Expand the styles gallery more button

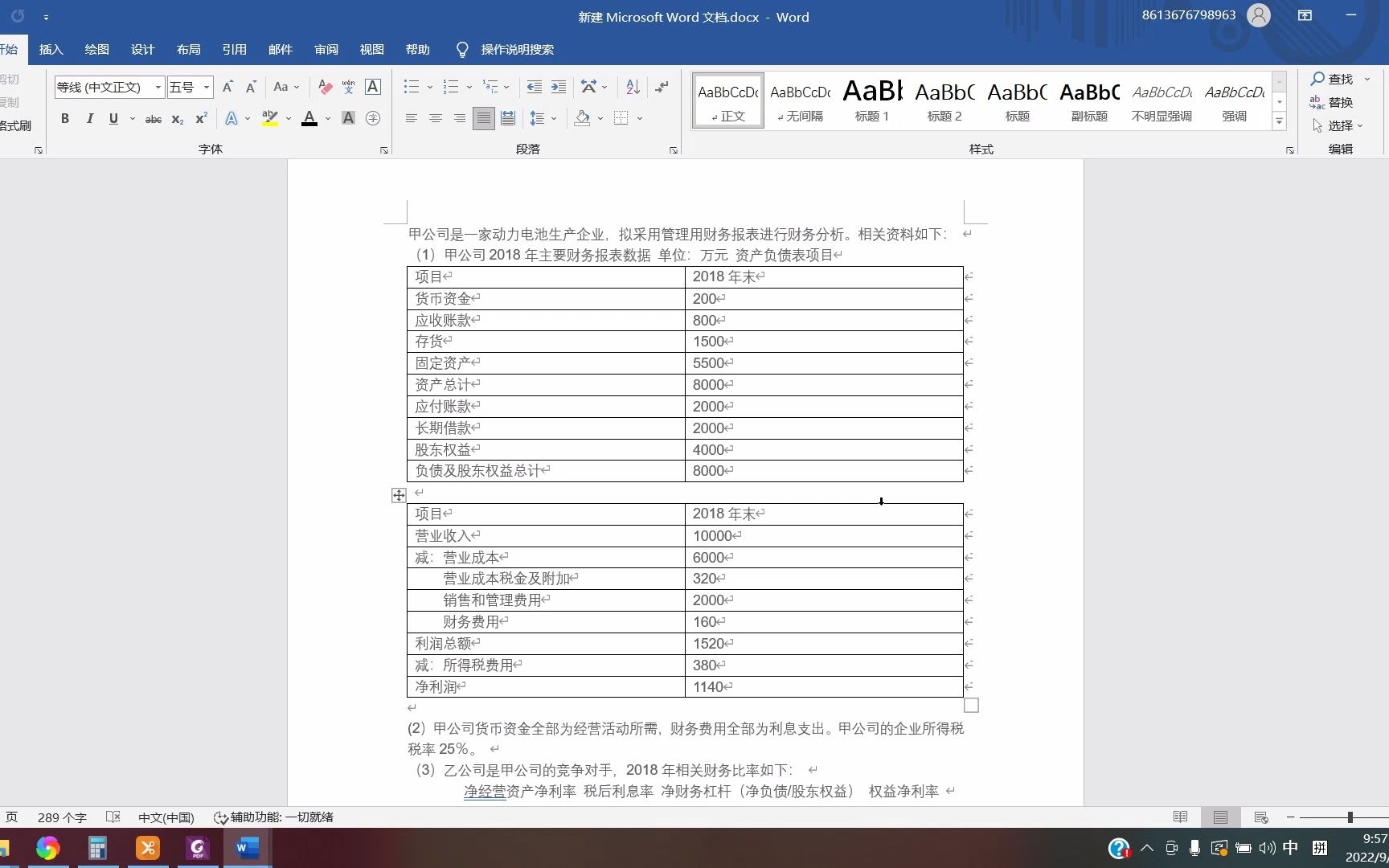click(x=1280, y=121)
